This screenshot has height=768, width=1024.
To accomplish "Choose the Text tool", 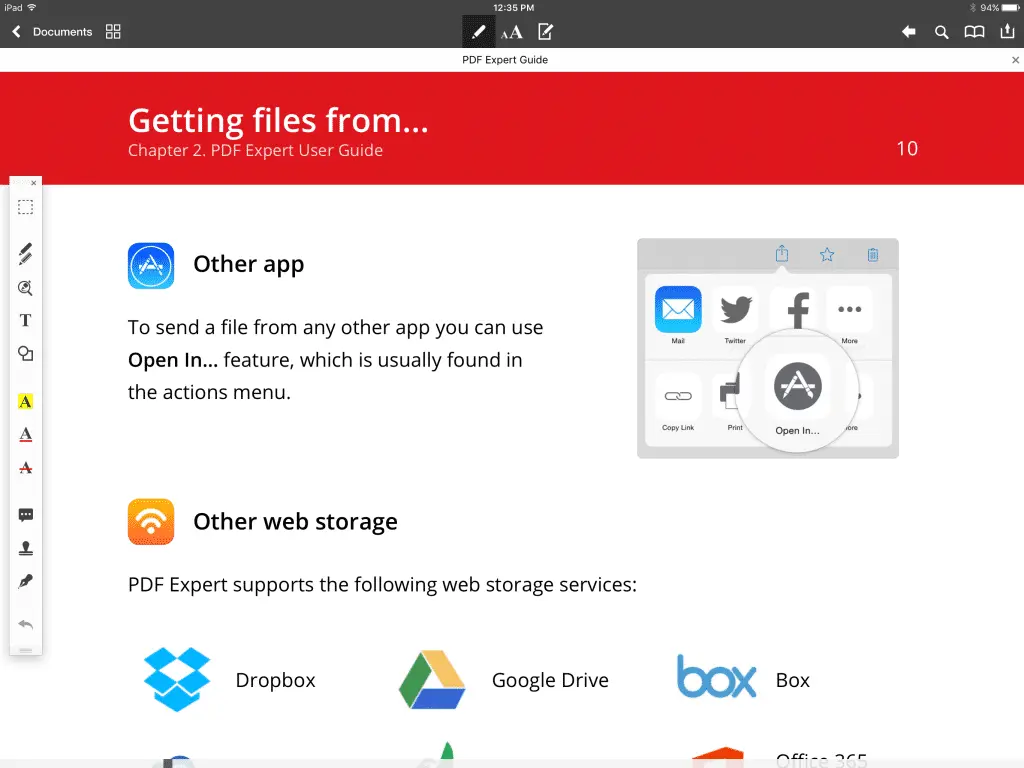I will pyautogui.click(x=26, y=321).
